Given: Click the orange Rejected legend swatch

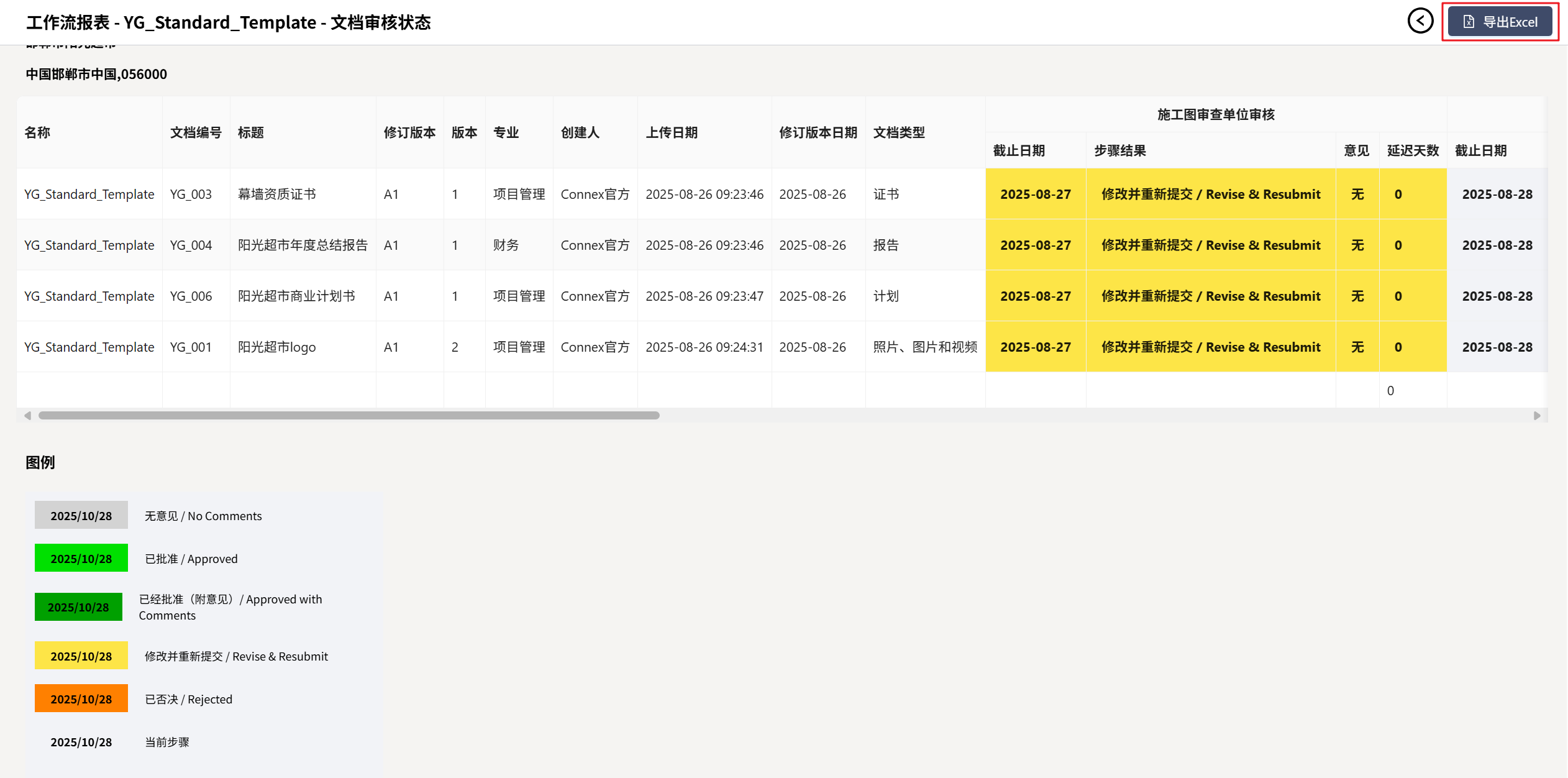Looking at the screenshot, I should 81,698.
